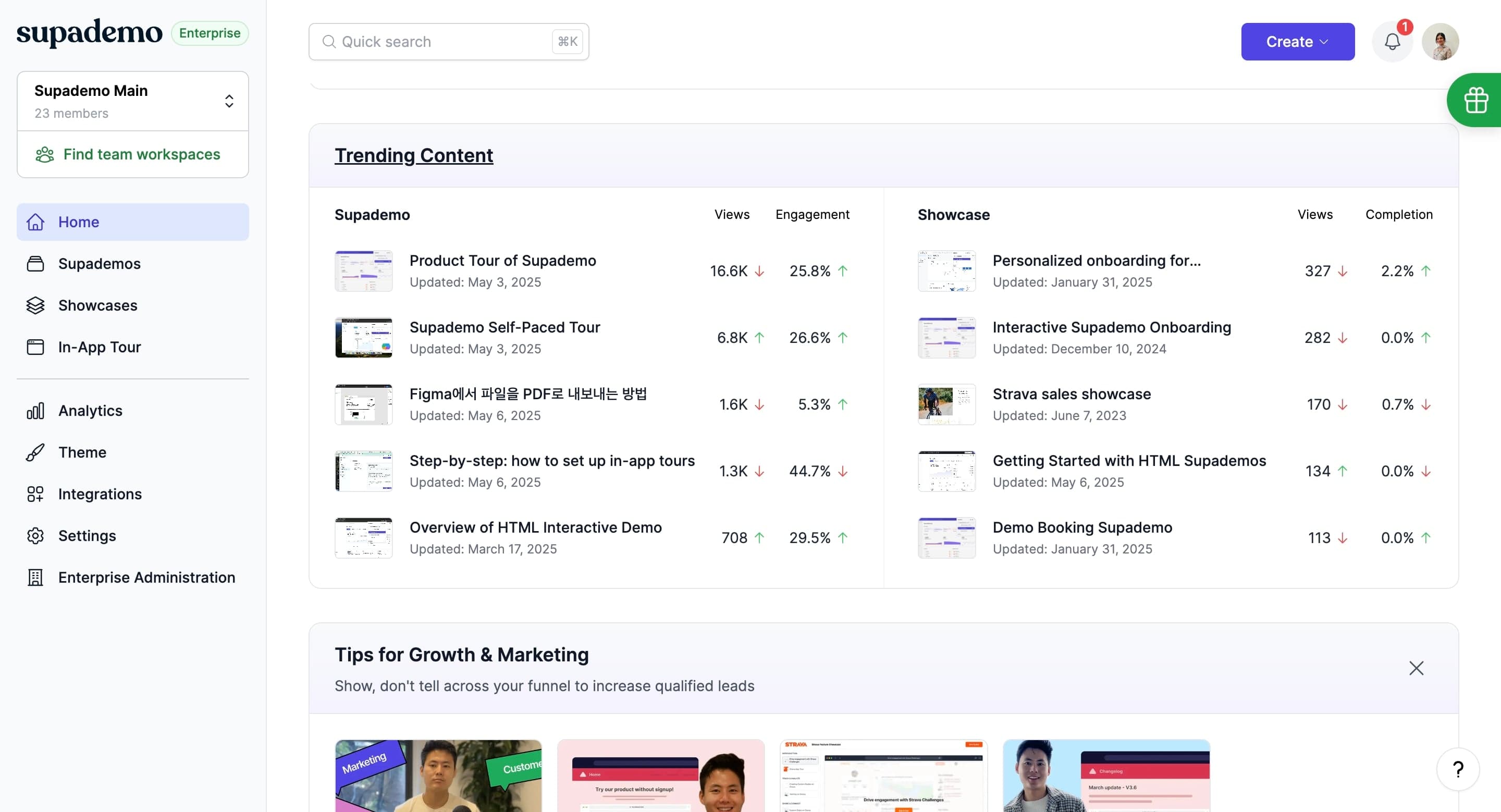1501x812 pixels.
Task: Open the green gift rewards icon
Action: [x=1475, y=100]
